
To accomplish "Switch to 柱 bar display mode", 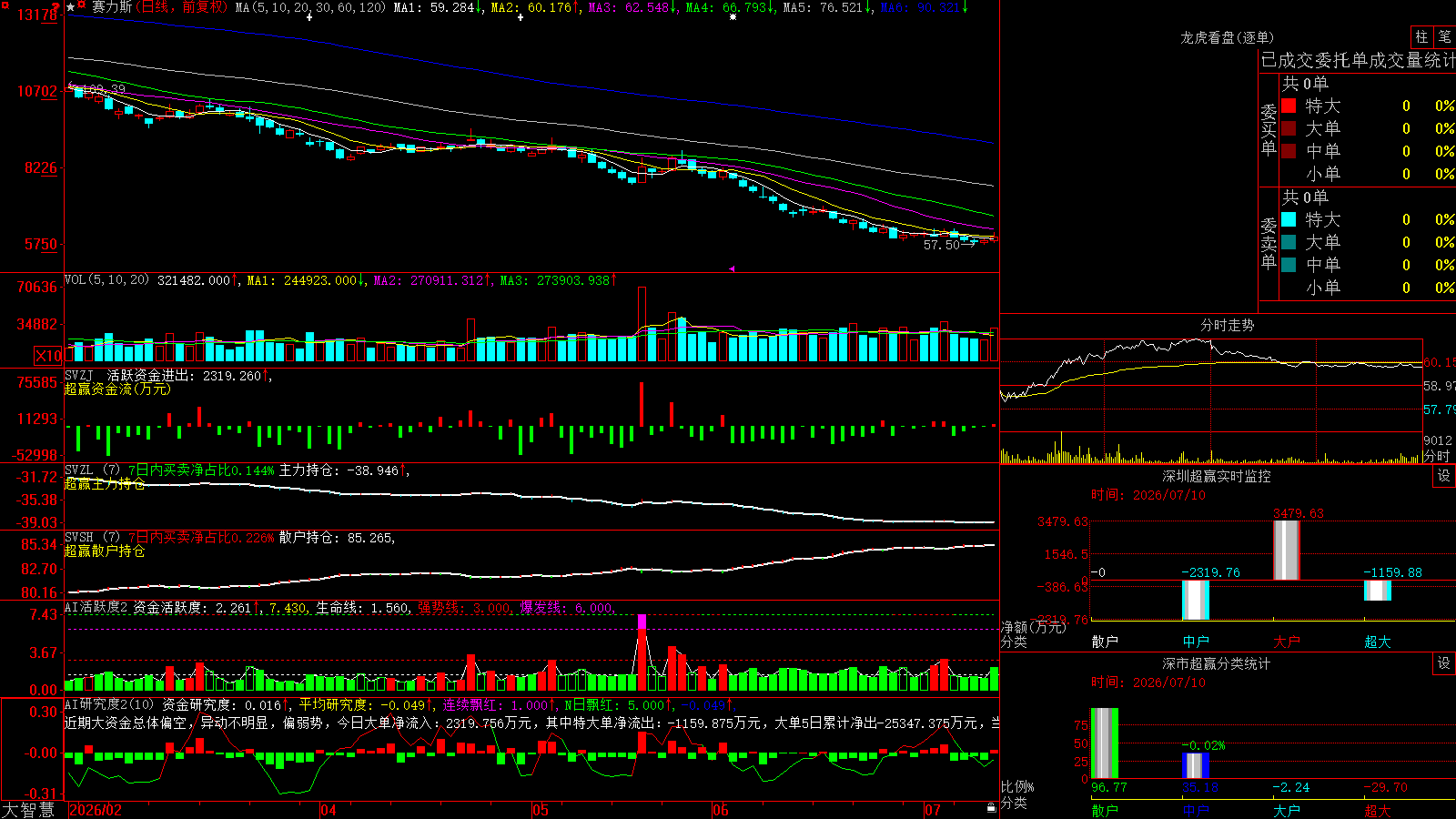I will point(1421,36).
